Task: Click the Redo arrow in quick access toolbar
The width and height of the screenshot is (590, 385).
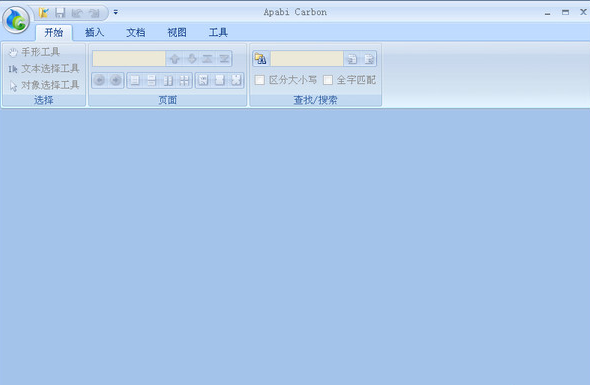Action: [x=94, y=14]
